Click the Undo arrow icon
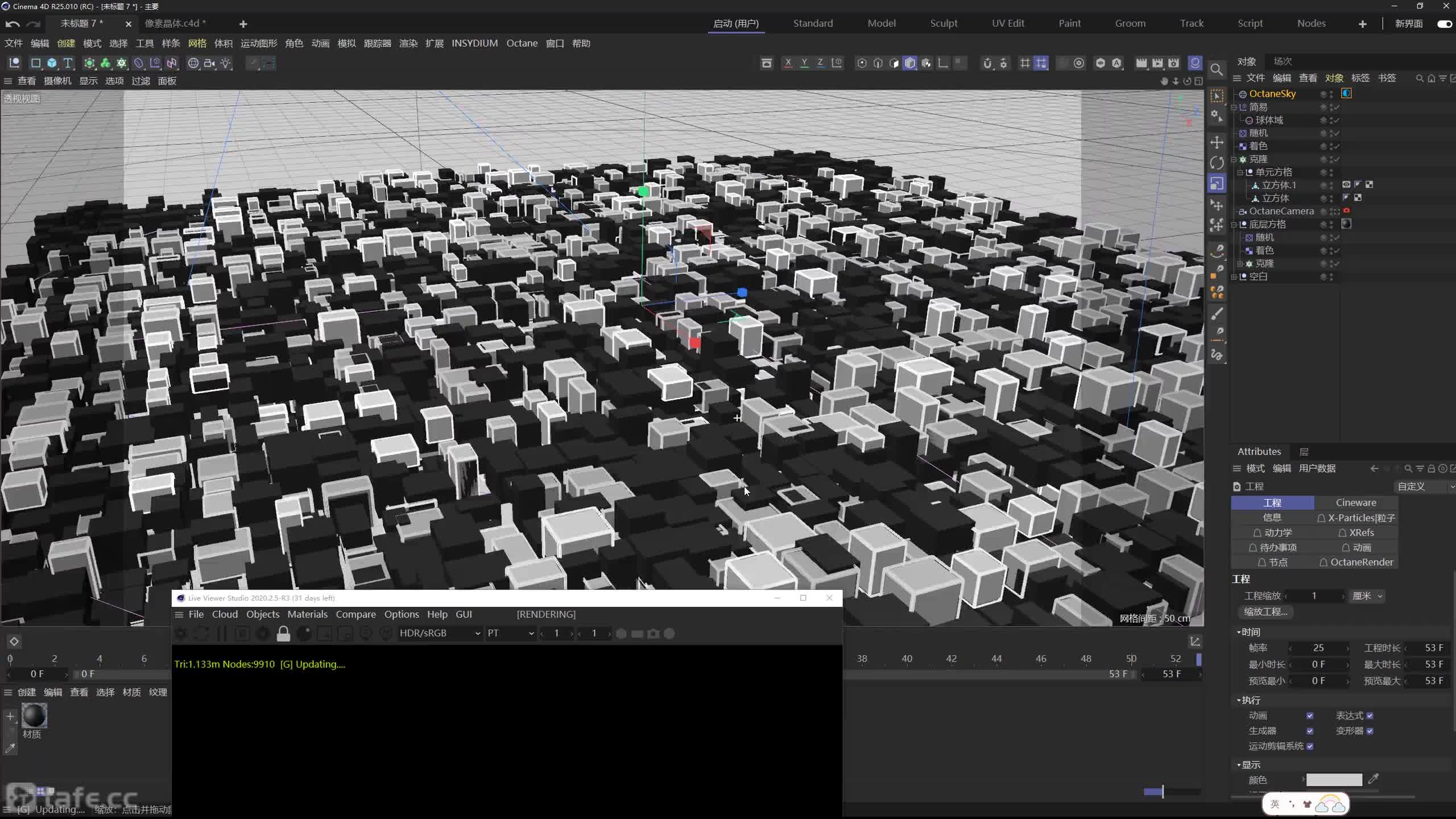This screenshot has height=819, width=1456. [13, 24]
